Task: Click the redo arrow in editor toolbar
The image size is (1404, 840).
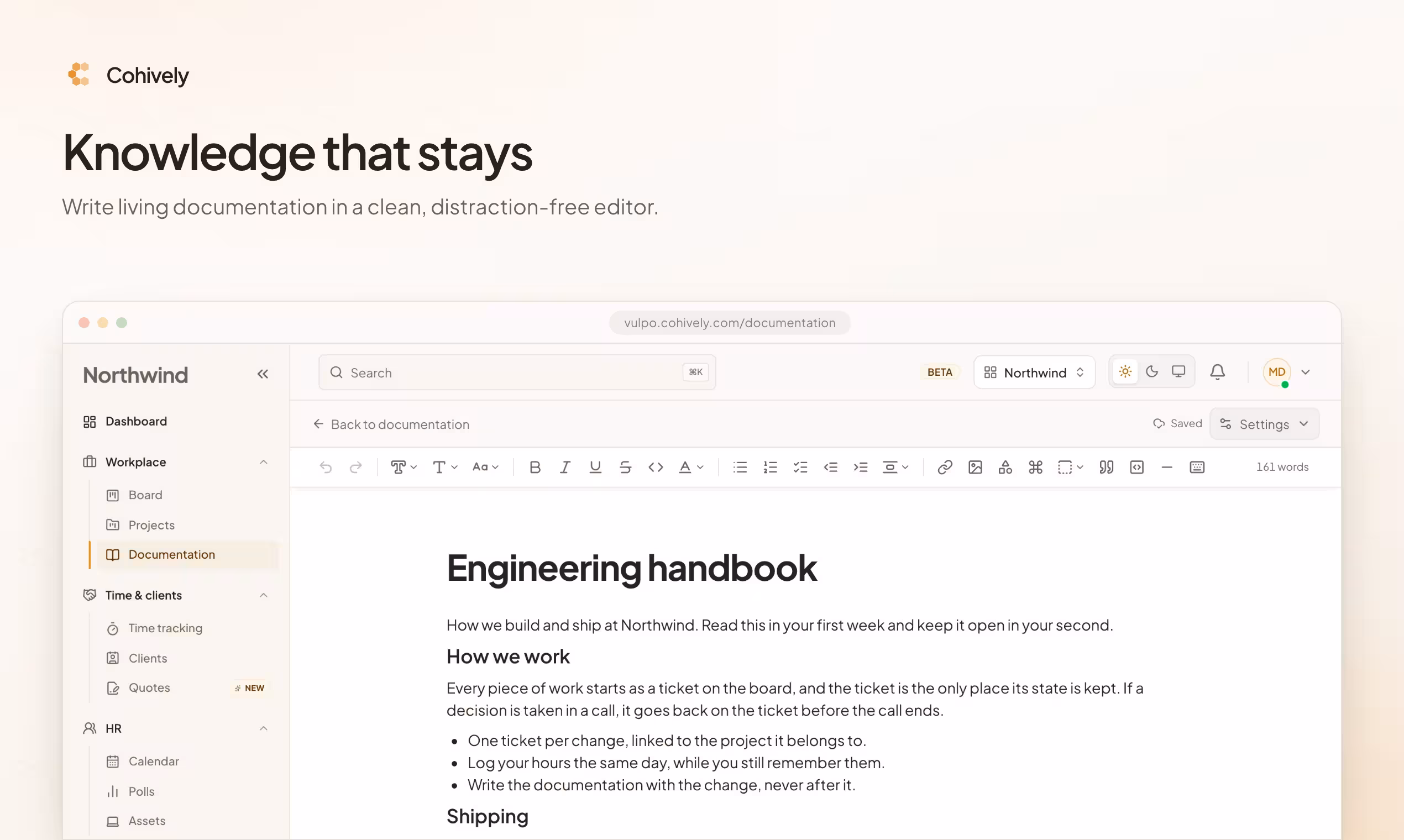Action: [x=355, y=467]
